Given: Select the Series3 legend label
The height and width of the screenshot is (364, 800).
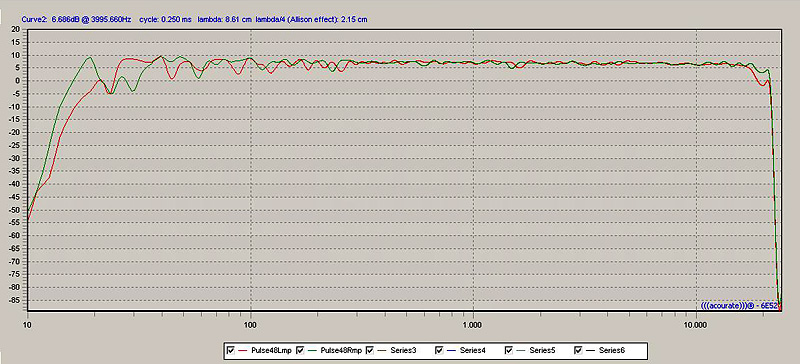Looking at the screenshot, I should 403,351.
